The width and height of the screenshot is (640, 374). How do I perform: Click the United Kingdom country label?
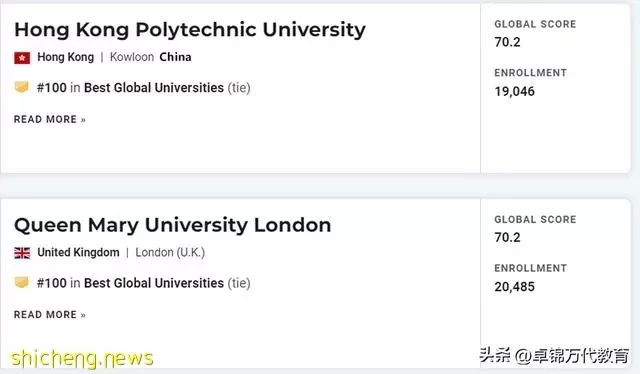pyautogui.click(x=78, y=252)
